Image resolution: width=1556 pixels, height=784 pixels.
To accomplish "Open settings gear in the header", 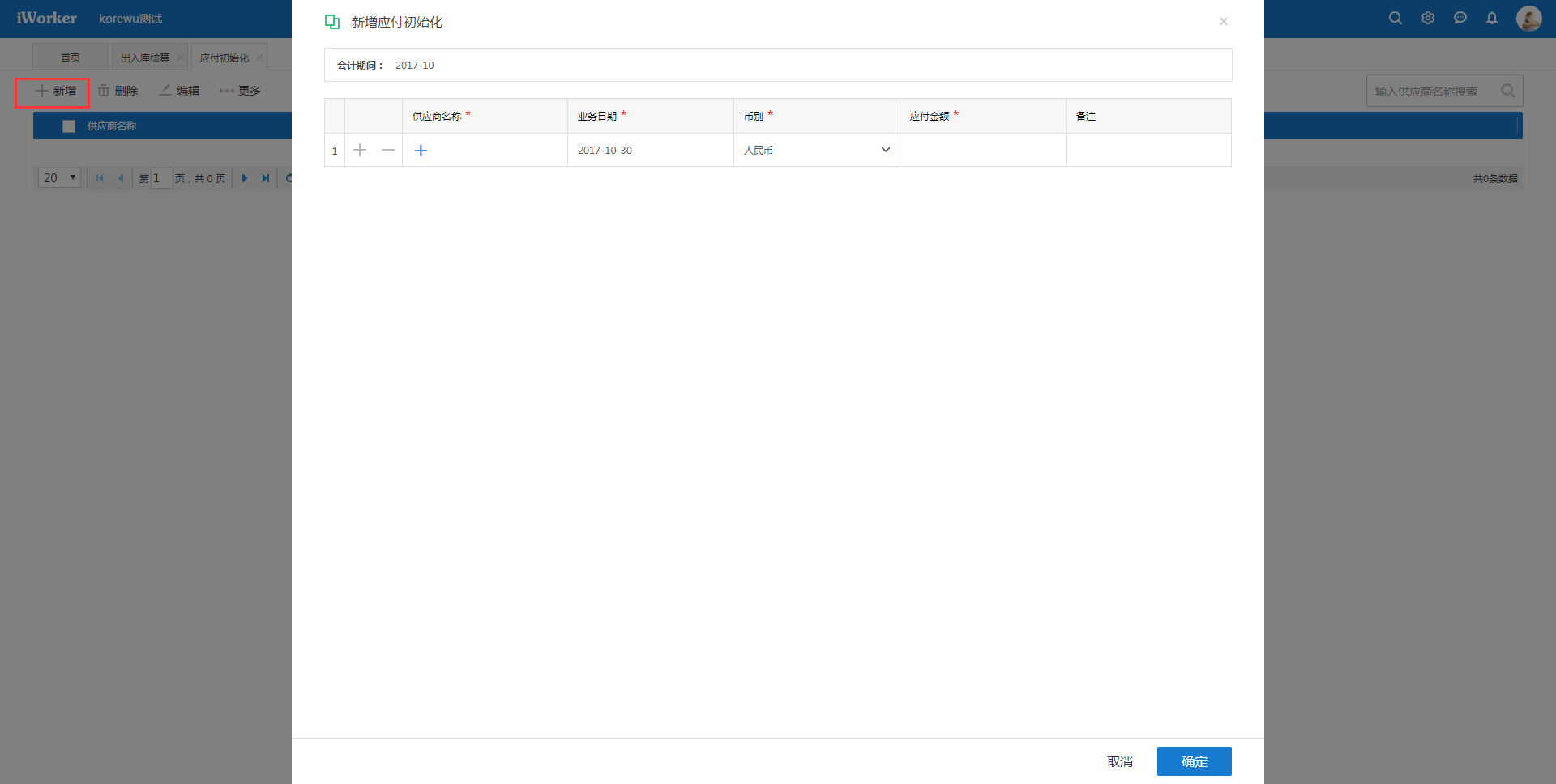I will (x=1427, y=19).
